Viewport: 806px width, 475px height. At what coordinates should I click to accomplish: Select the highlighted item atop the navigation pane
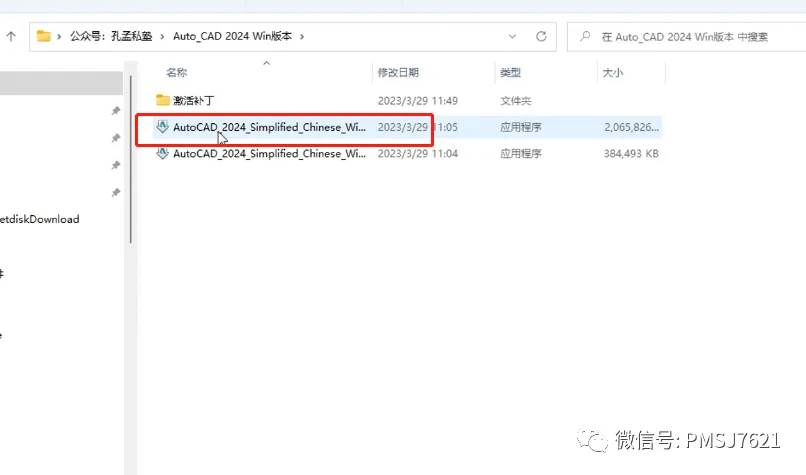[x=61, y=83]
